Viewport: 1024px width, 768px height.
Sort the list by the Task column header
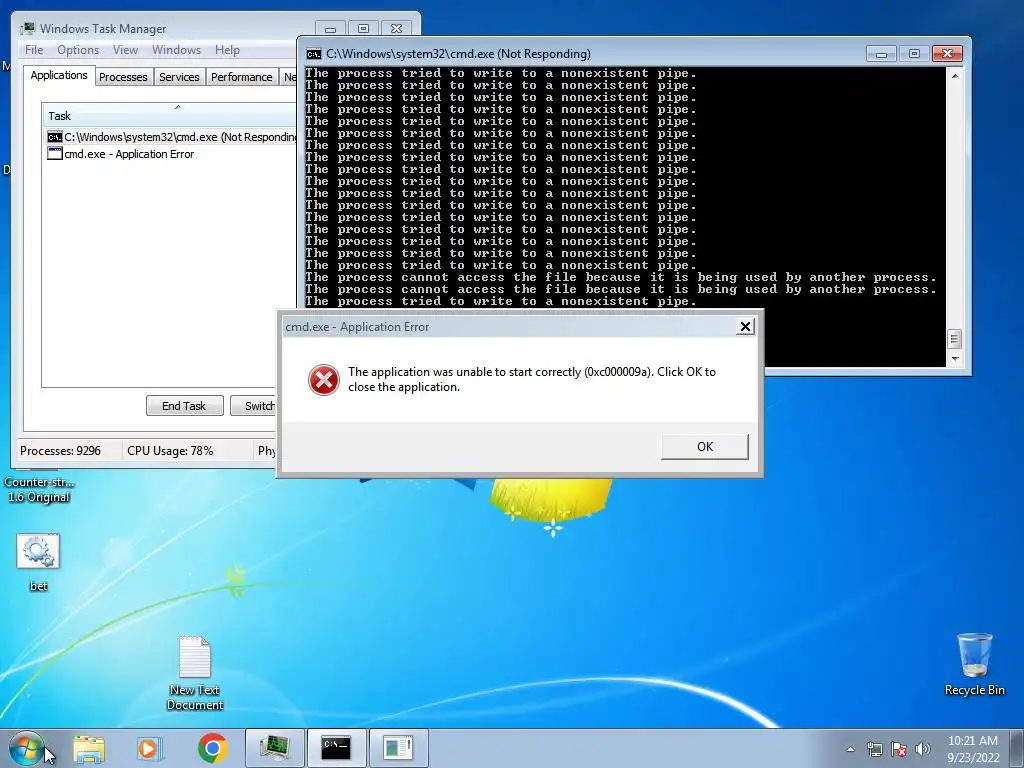click(x=168, y=115)
